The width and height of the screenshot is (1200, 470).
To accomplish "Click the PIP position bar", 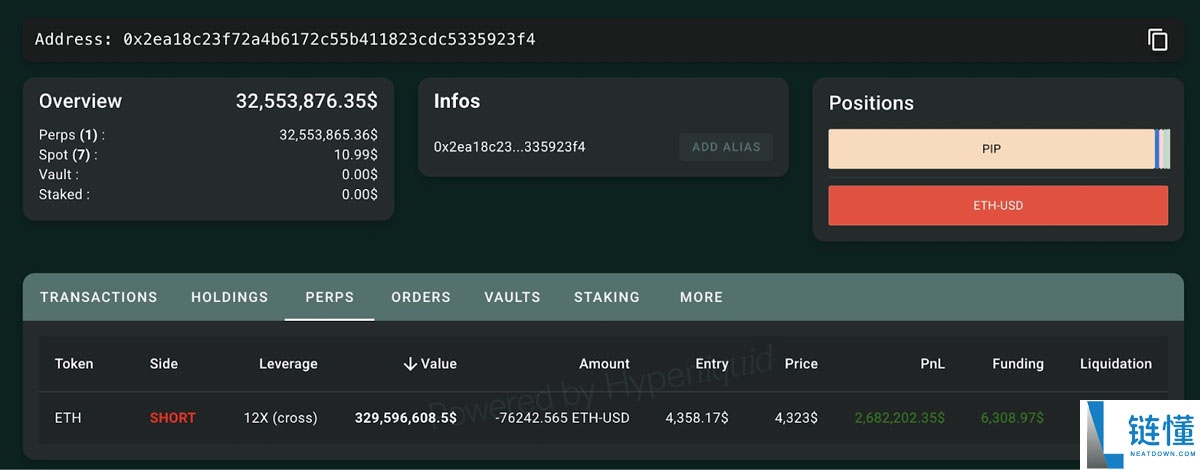I will pyautogui.click(x=991, y=148).
